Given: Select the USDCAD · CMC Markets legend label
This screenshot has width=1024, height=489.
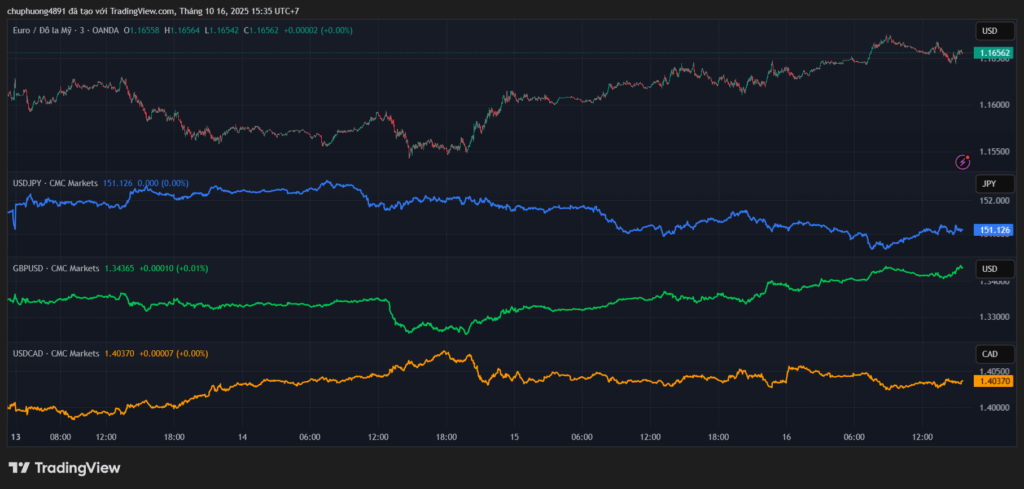Looking at the screenshot, I should point(55,354).
